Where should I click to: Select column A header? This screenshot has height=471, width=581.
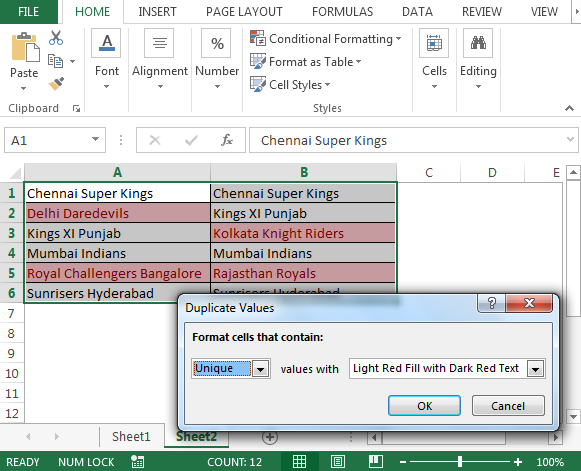point(117,172)
